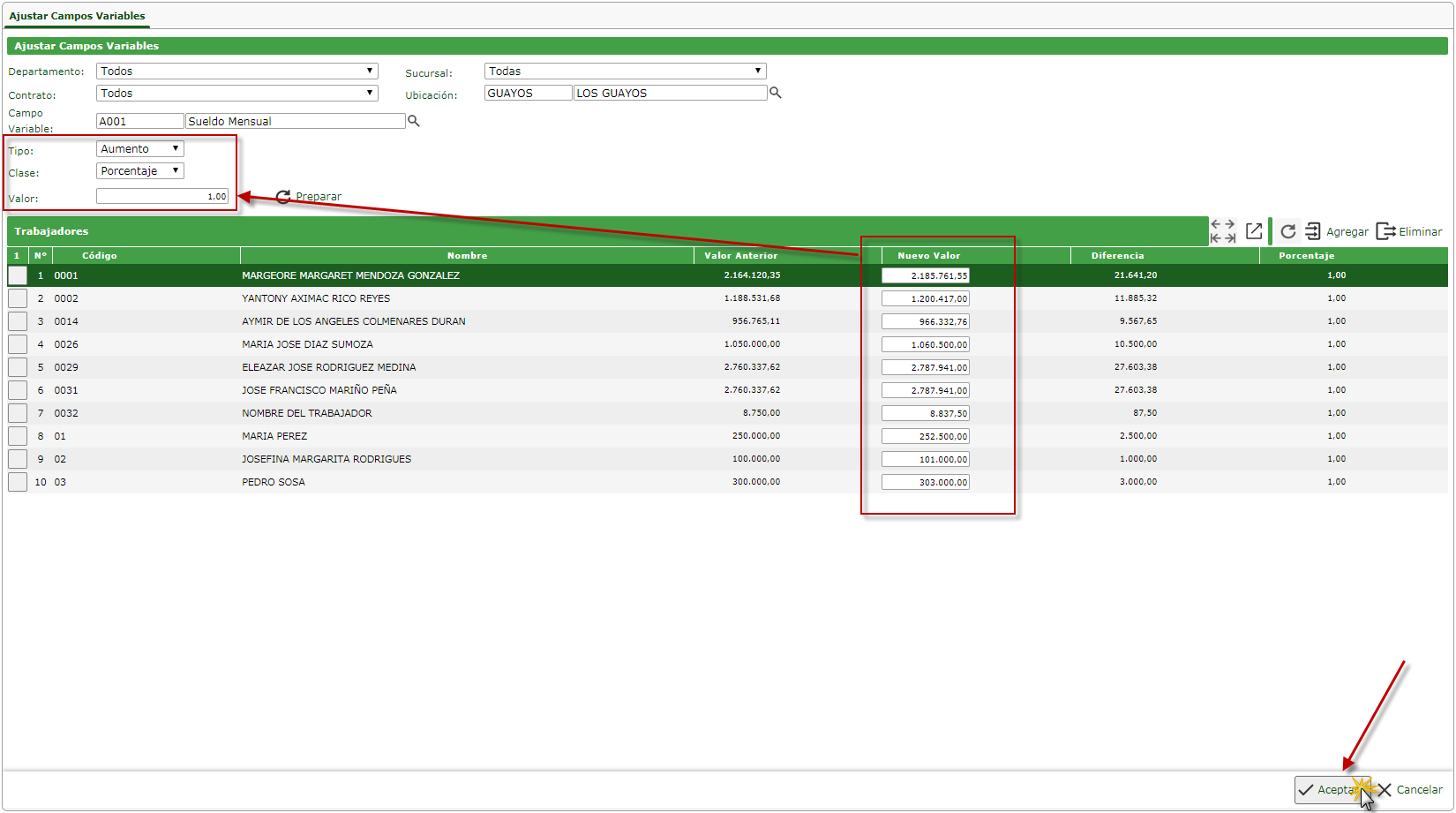
Task: Expand the Sucursal dropdown
Action: pos(625,72)
